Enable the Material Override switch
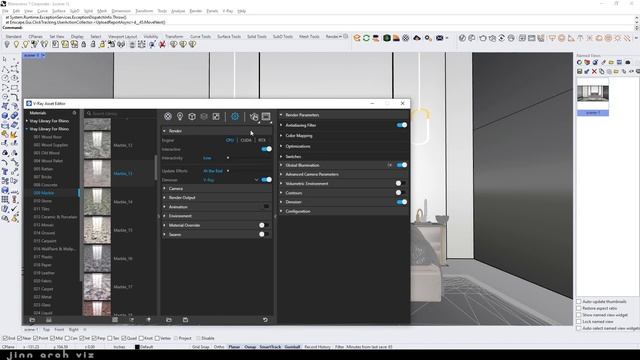640x360 pixels. click(x=264, y=225)
